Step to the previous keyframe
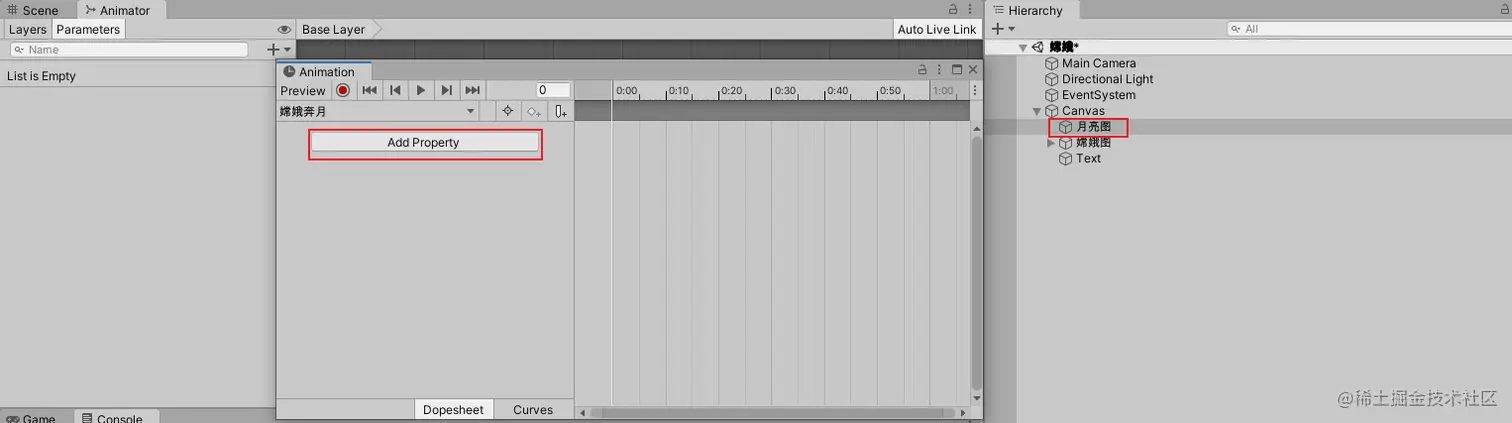1512x423 pixels. (x=395, y=90)
